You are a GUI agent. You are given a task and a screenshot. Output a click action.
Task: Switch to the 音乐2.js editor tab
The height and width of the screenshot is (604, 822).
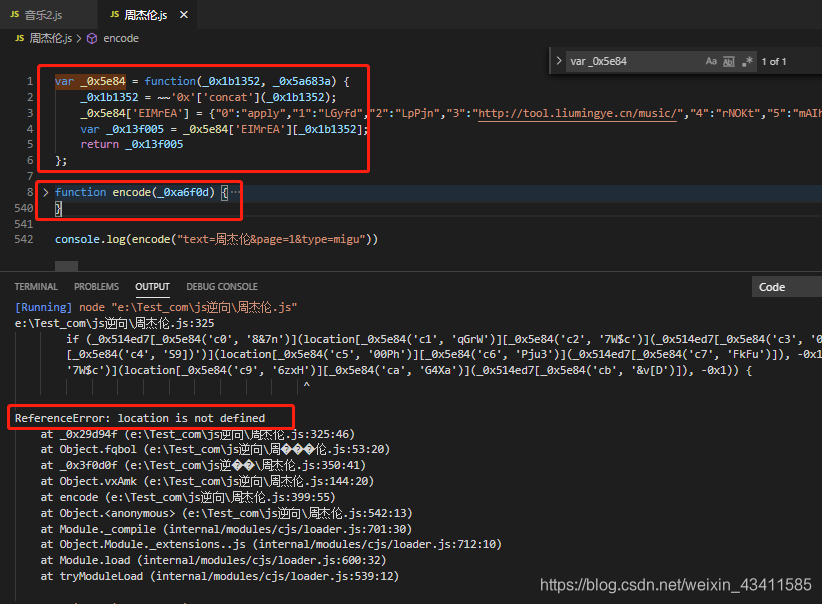(x=47, y=15)
